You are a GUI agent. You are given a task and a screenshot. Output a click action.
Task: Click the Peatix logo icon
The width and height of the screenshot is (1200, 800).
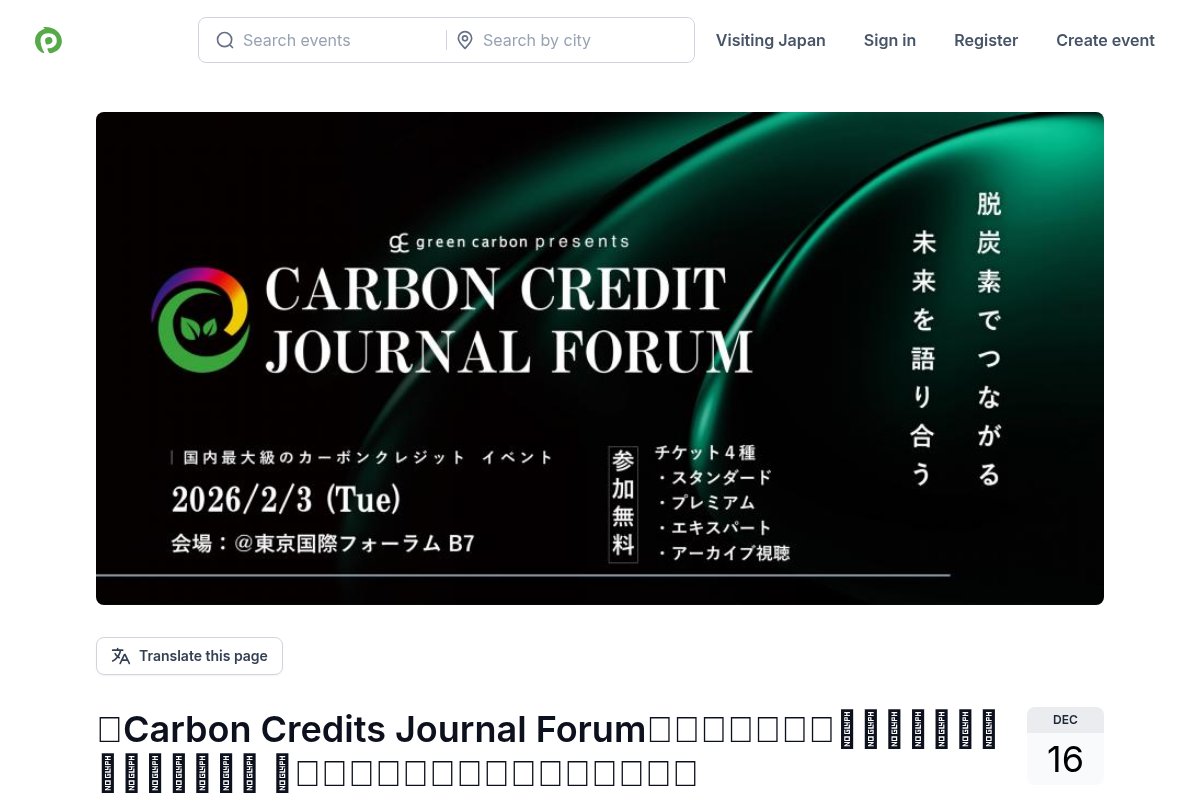(x=48, y=41)
